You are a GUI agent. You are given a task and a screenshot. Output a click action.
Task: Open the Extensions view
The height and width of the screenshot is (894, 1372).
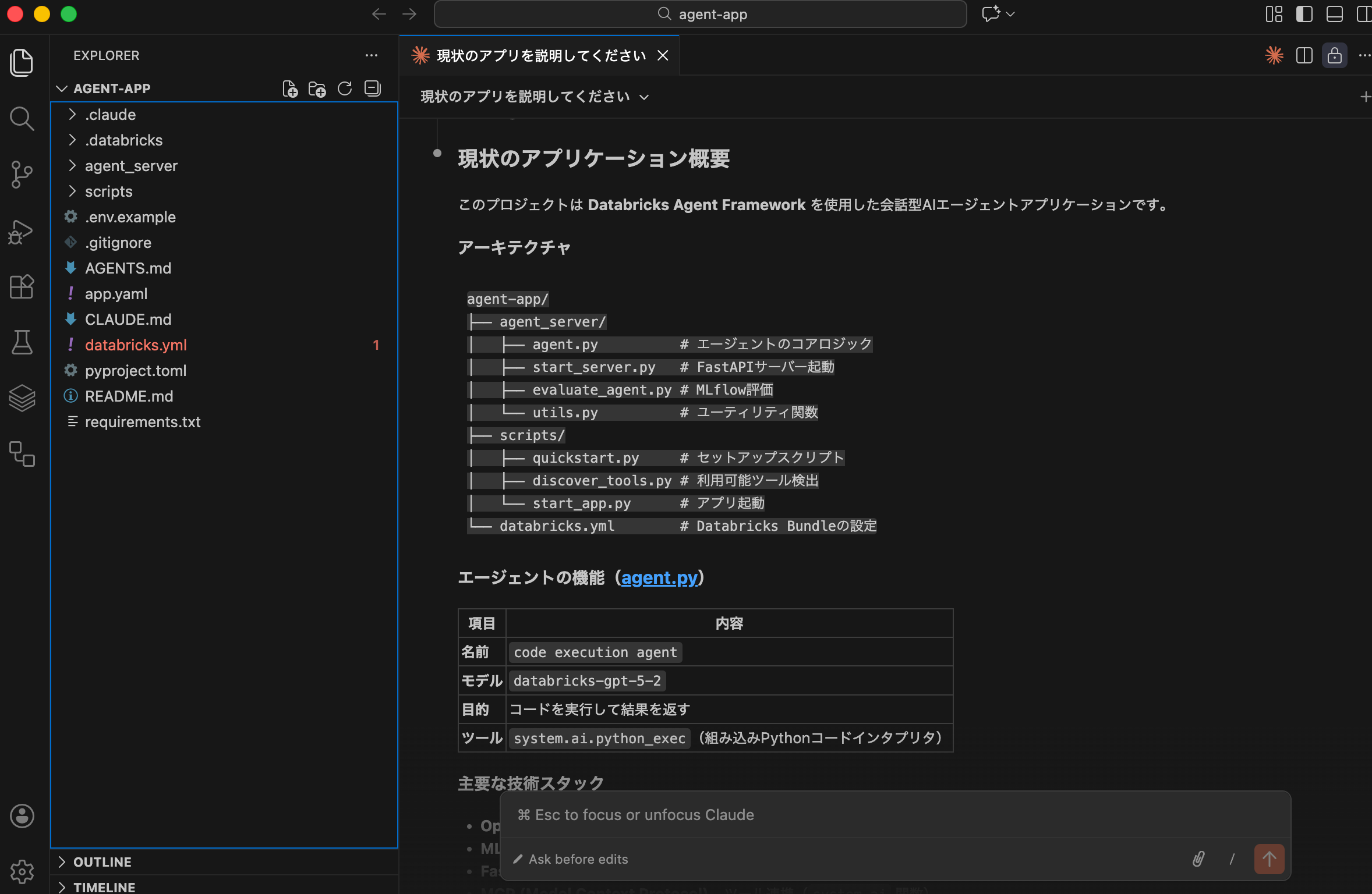click(22, 286)
